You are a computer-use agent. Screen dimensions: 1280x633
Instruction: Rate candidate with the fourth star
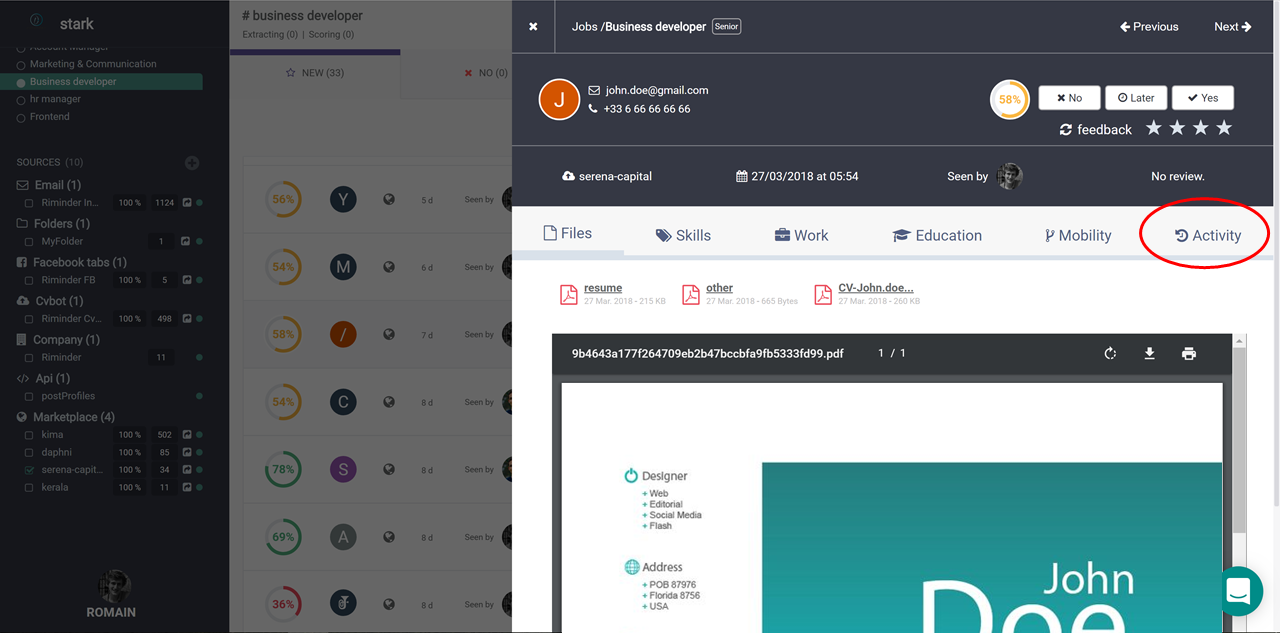click(1224, 128)
